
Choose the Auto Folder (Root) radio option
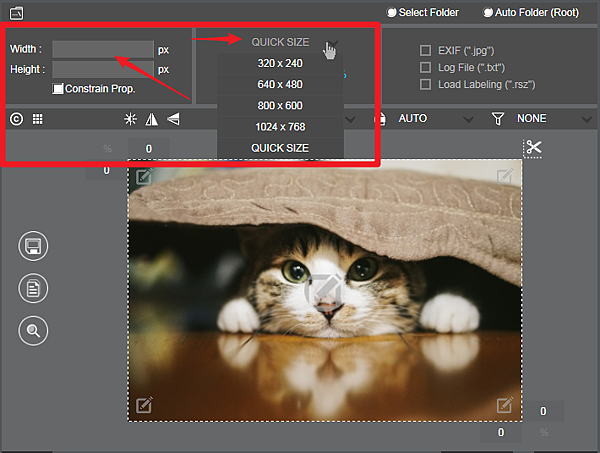[x=531, y=13]
